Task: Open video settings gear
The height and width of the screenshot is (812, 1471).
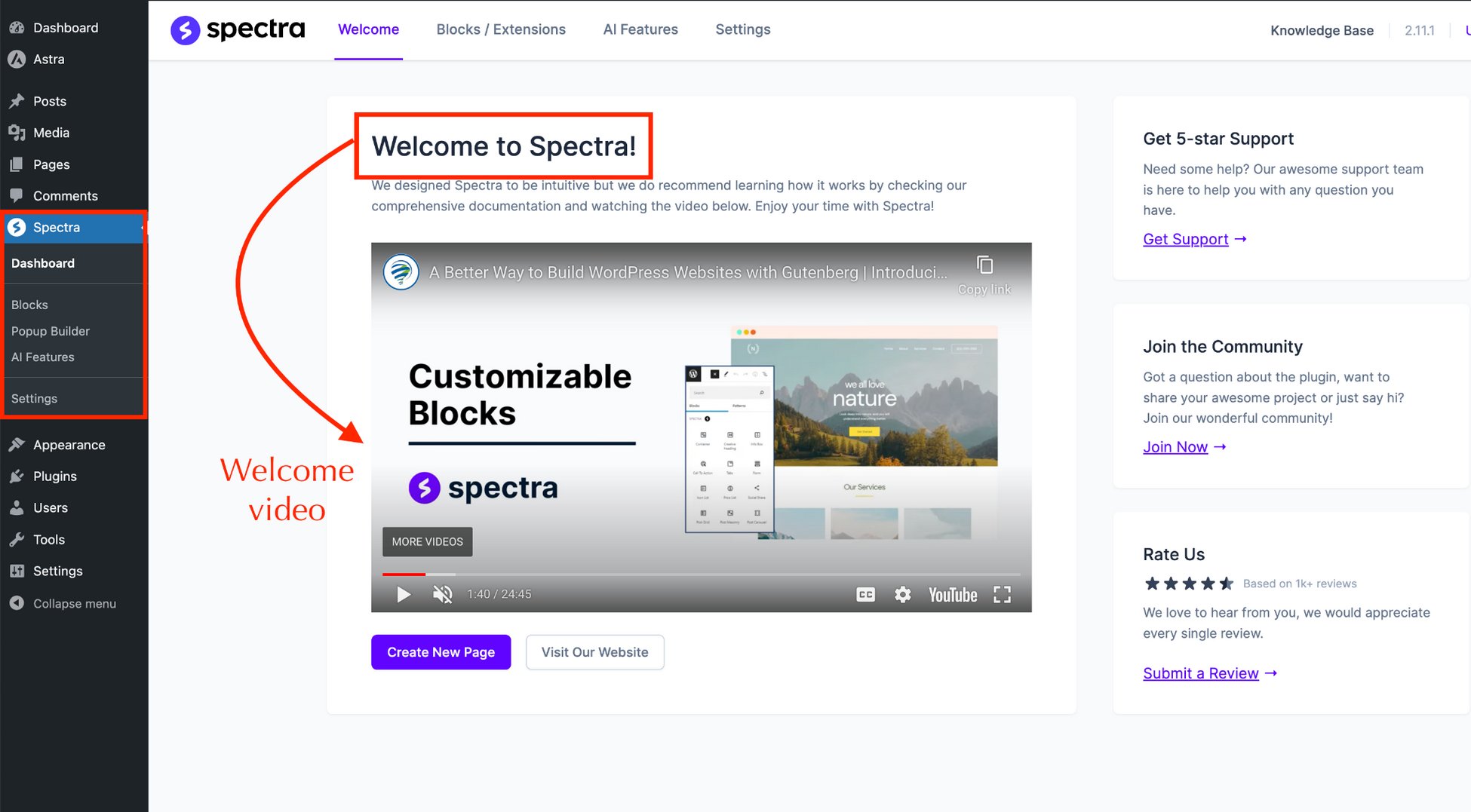Action: tap(903, 595)
